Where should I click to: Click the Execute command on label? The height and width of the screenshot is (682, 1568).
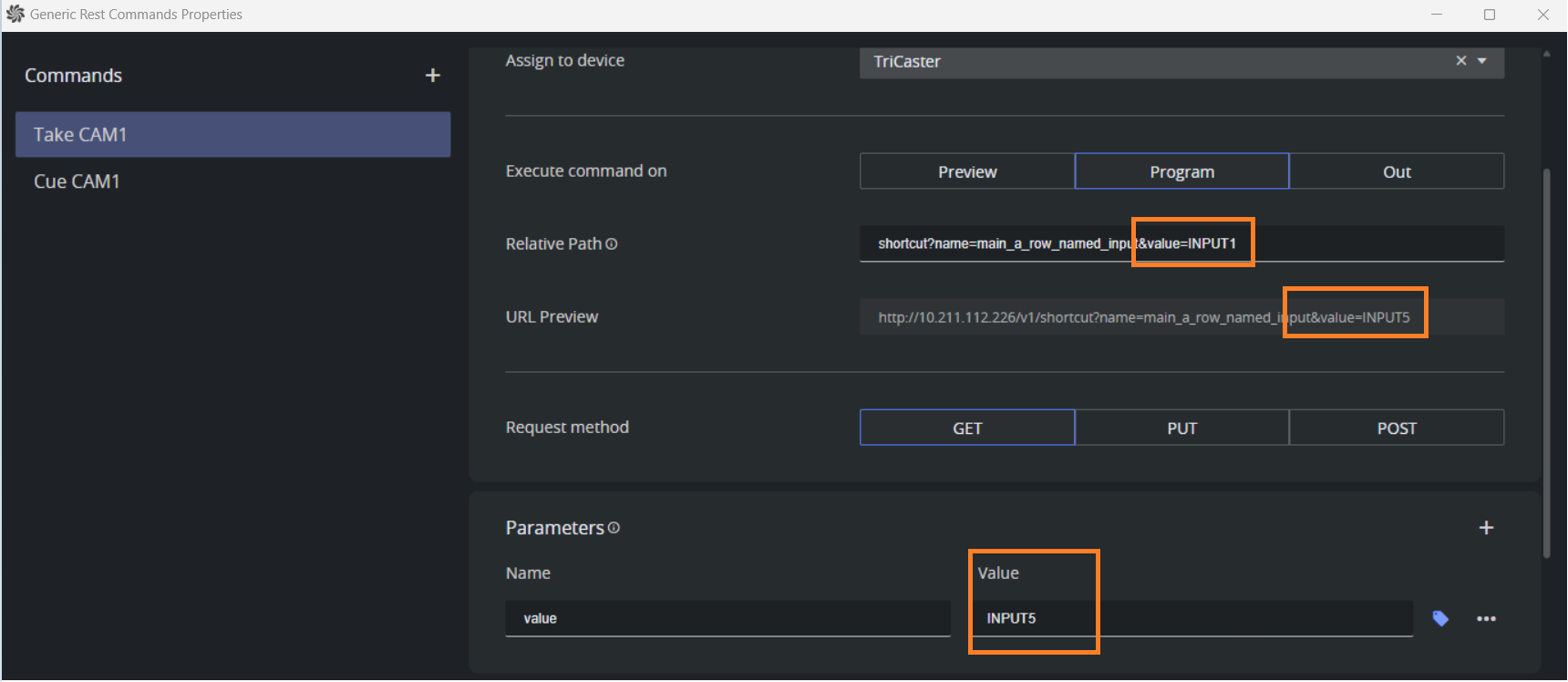click(586, 171)
